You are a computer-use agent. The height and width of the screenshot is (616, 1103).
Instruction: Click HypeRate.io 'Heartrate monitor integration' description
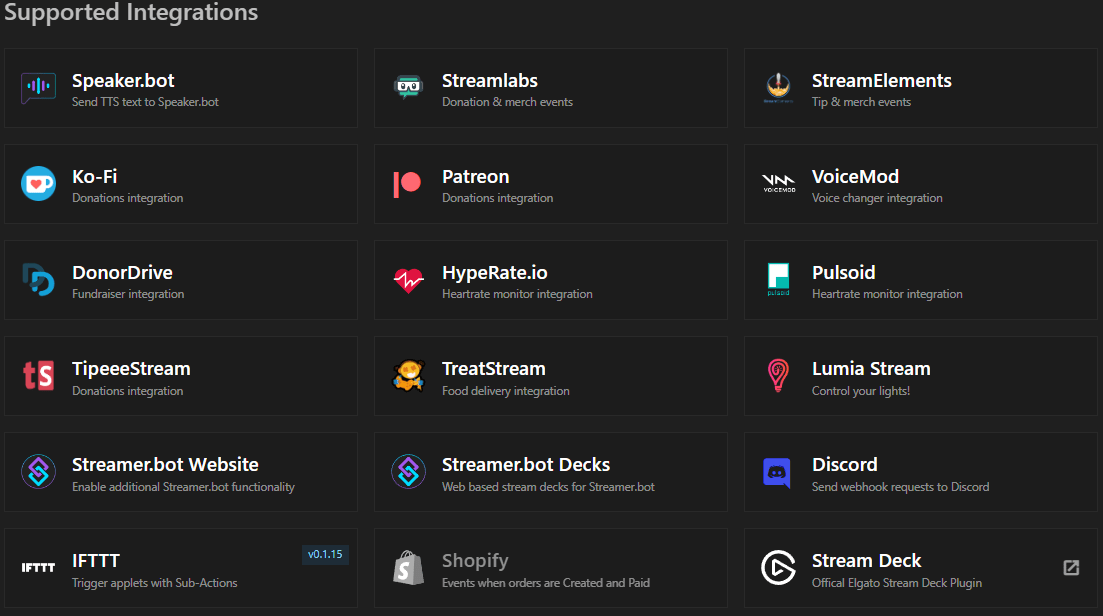coord(517,294)
